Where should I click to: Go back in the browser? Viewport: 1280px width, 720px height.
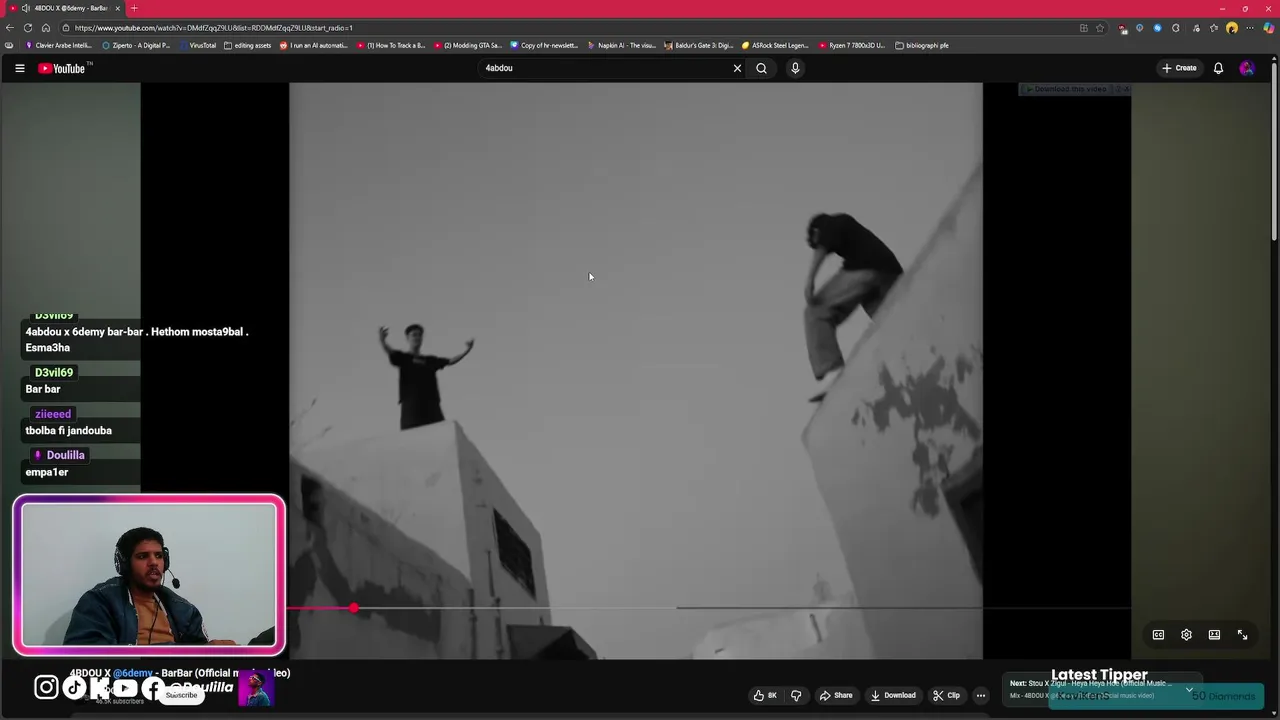pos(10,28)
